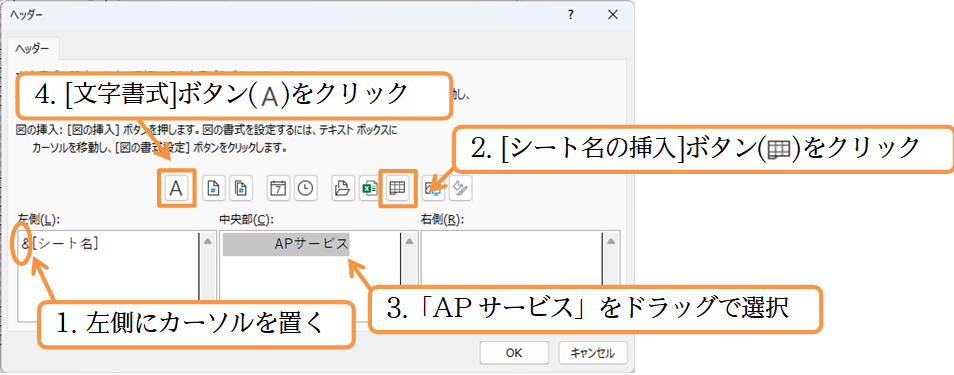954x375 pixels.
Task: Click the 左側(L): label
Action: coord(38,219)
